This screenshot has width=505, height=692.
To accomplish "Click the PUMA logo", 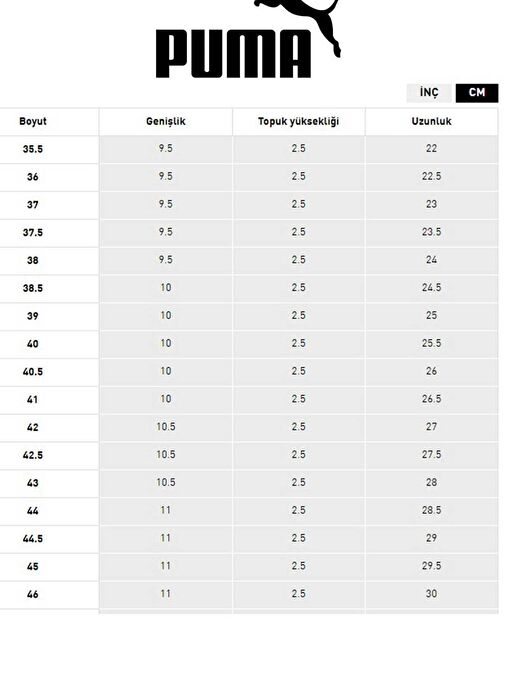I will pyautogui.click(x=248, y=39).
